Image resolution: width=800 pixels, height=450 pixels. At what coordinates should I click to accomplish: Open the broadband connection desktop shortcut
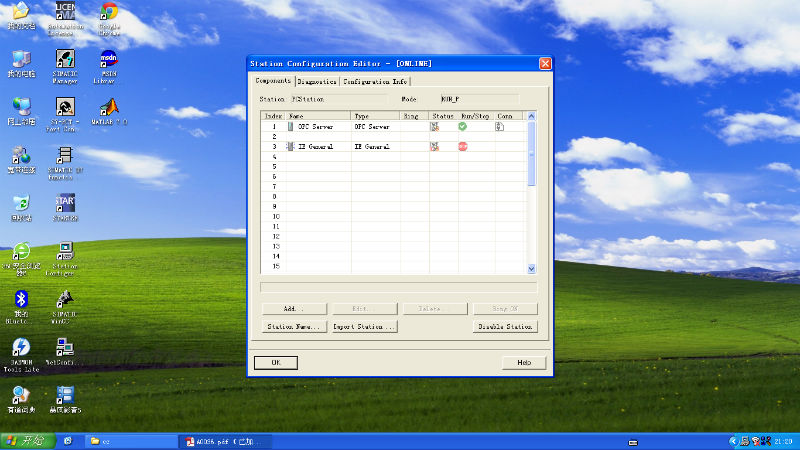[21, 160]
